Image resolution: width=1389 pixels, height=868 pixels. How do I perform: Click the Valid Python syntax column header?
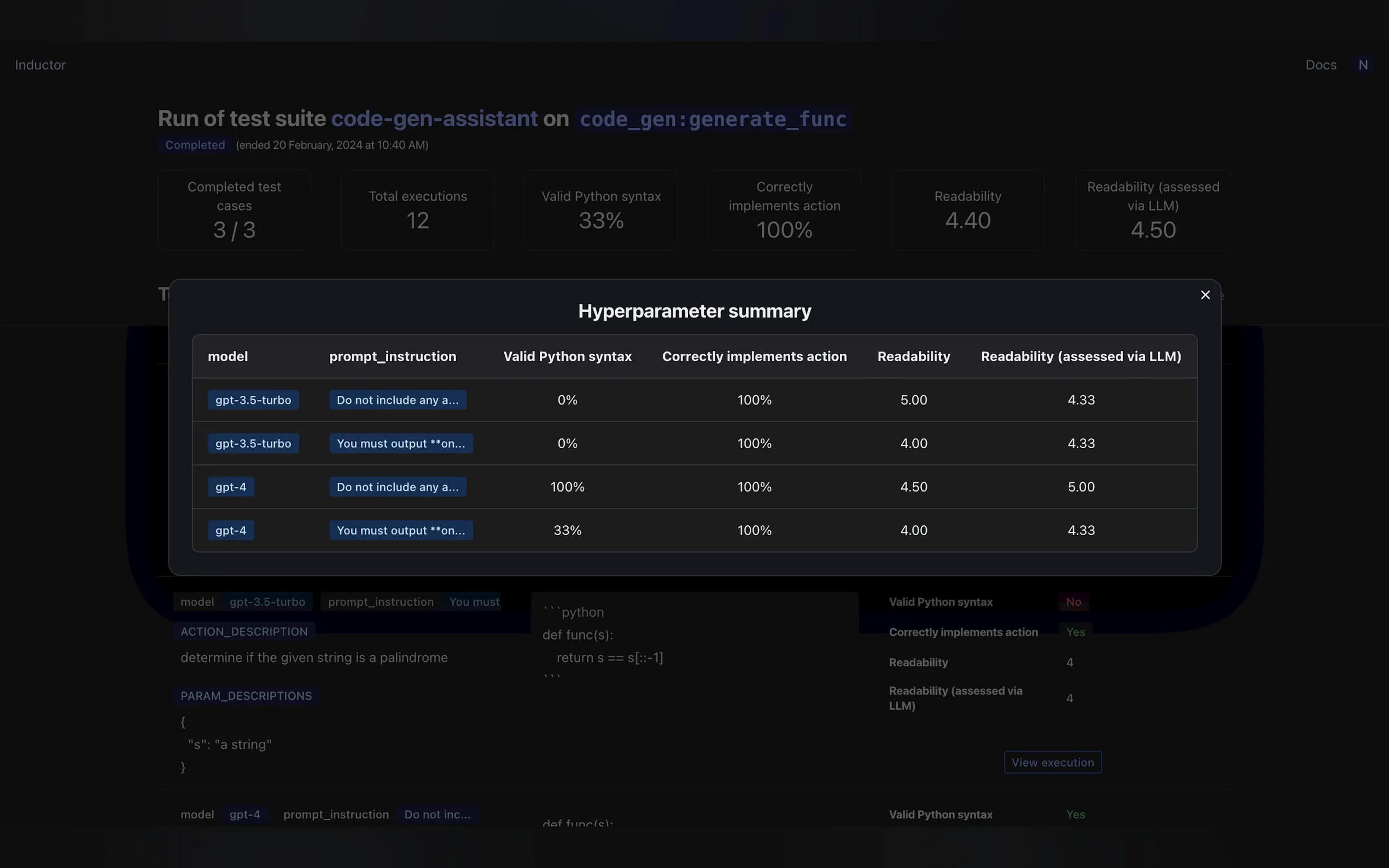pos(567,356)
